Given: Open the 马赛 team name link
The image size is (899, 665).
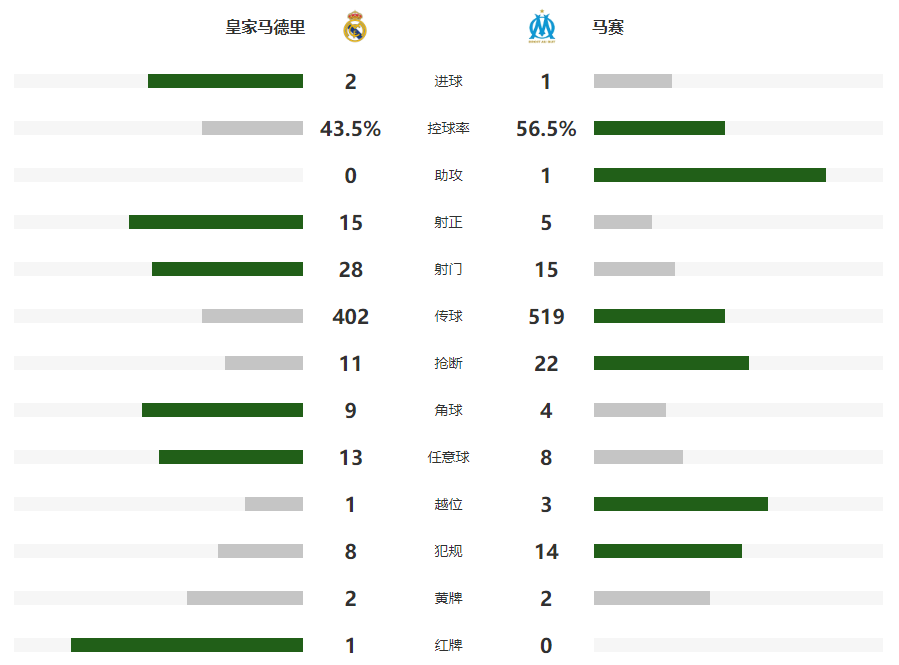Looking at the screenshot, I should click(x=608, y=27).
